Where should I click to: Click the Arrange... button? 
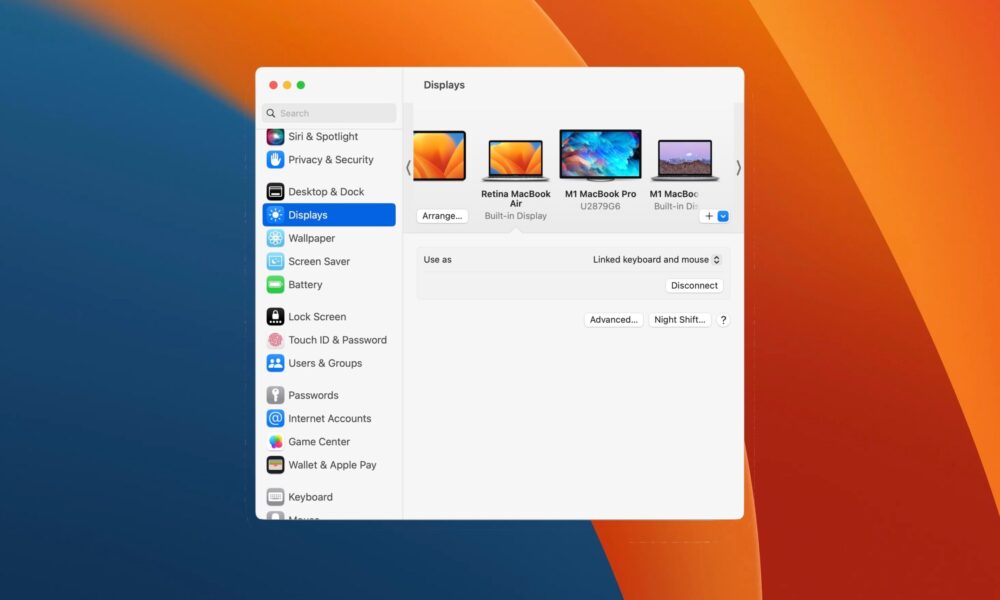(x=442, y=216)
